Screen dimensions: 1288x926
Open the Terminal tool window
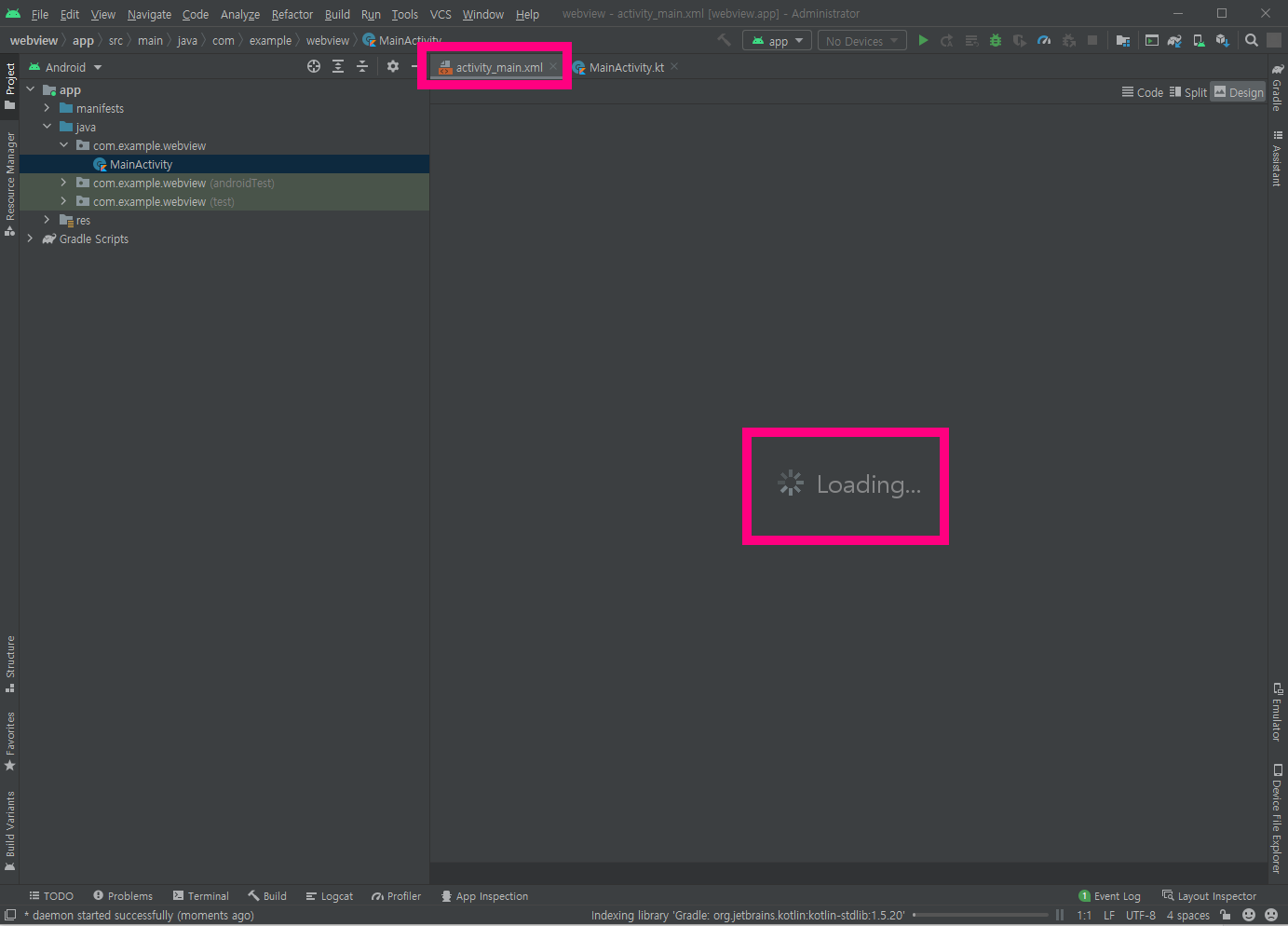[200, 896]
